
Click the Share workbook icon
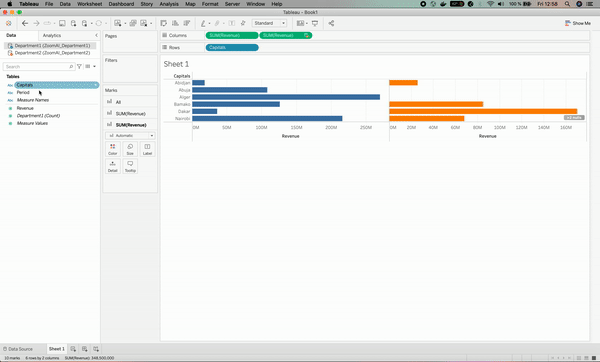point(331,23)
